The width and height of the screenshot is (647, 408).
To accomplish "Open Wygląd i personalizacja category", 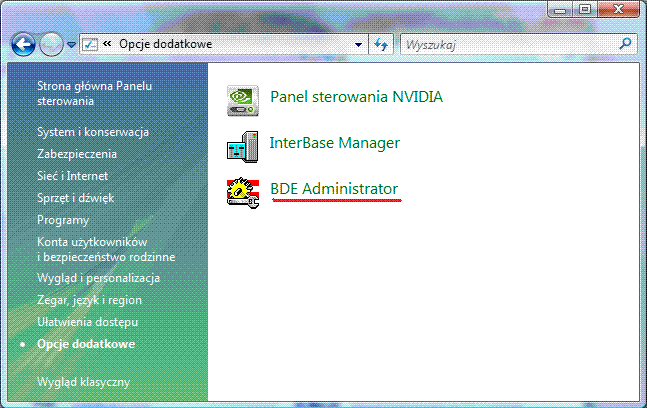I will pyautogui.click(x=98, y=278).
